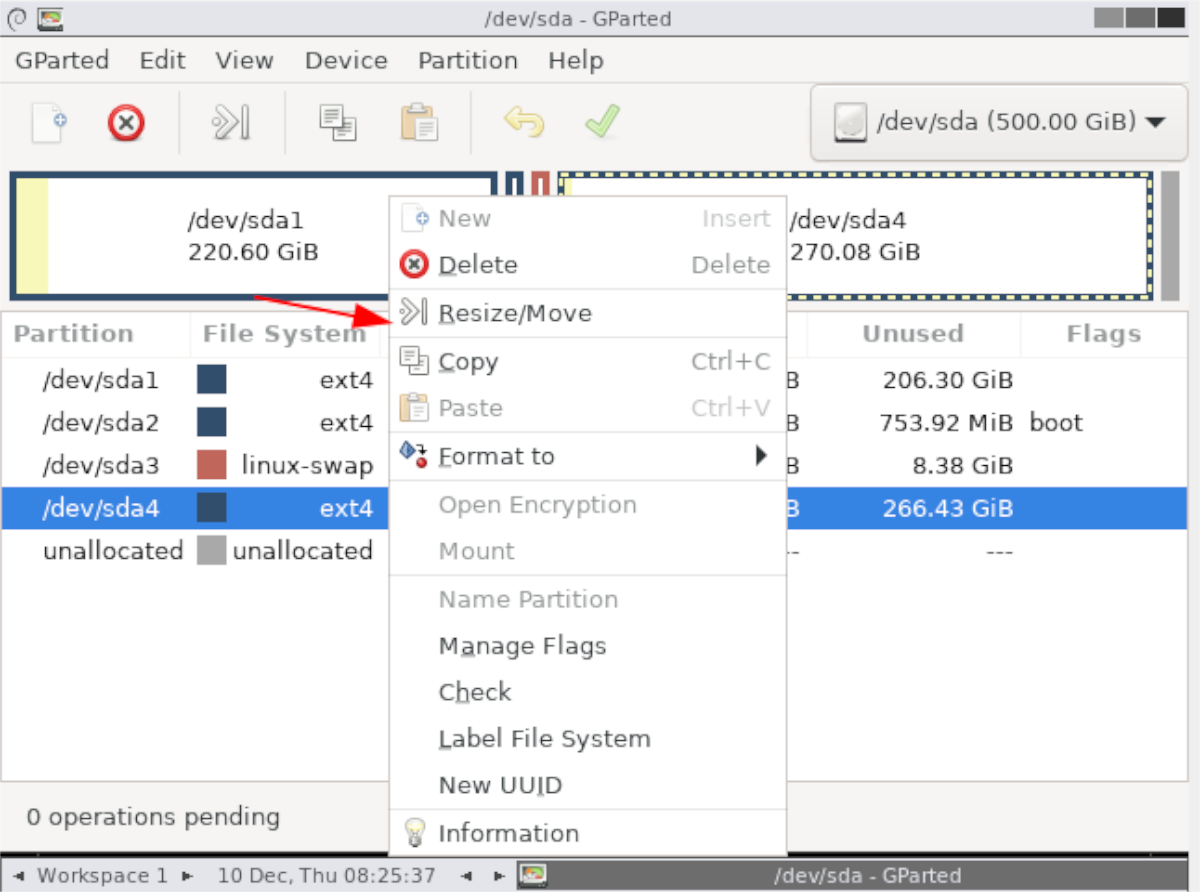Screen dimensions: 1200x892
Task: Choose Manage Flags from the context menu
Action: coord(522,646)
